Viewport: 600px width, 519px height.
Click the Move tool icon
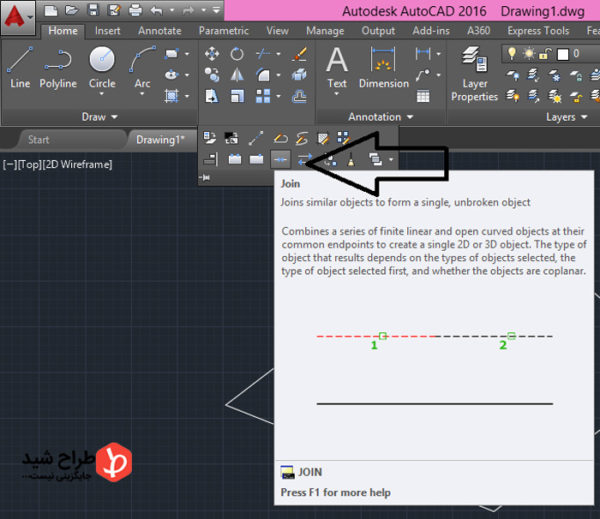pos(211,53)
